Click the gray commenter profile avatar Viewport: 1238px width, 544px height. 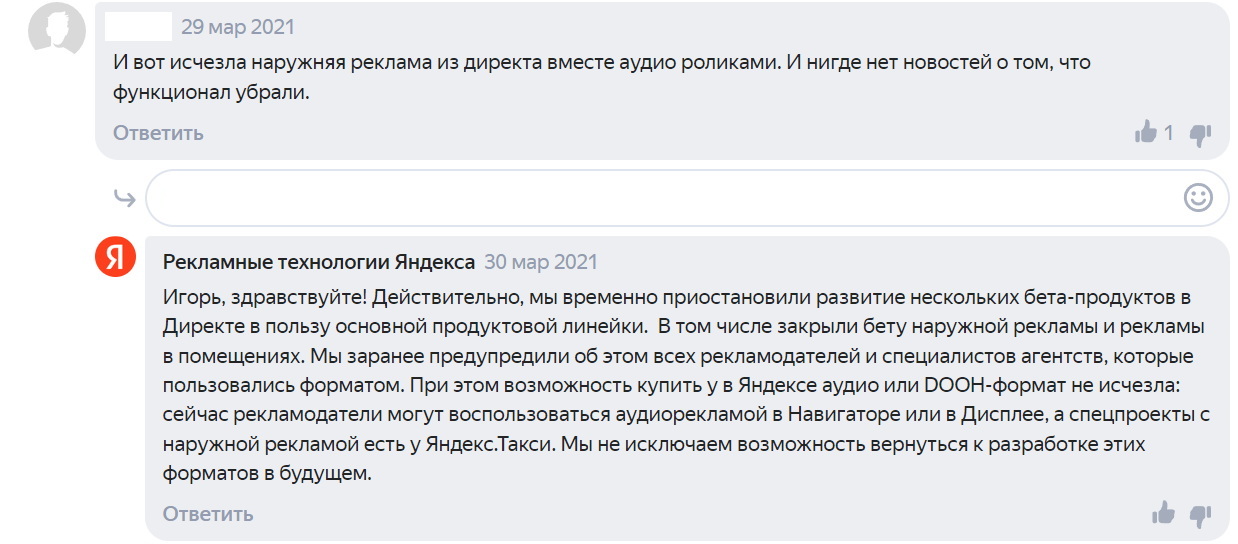click(x=55, y=32)
